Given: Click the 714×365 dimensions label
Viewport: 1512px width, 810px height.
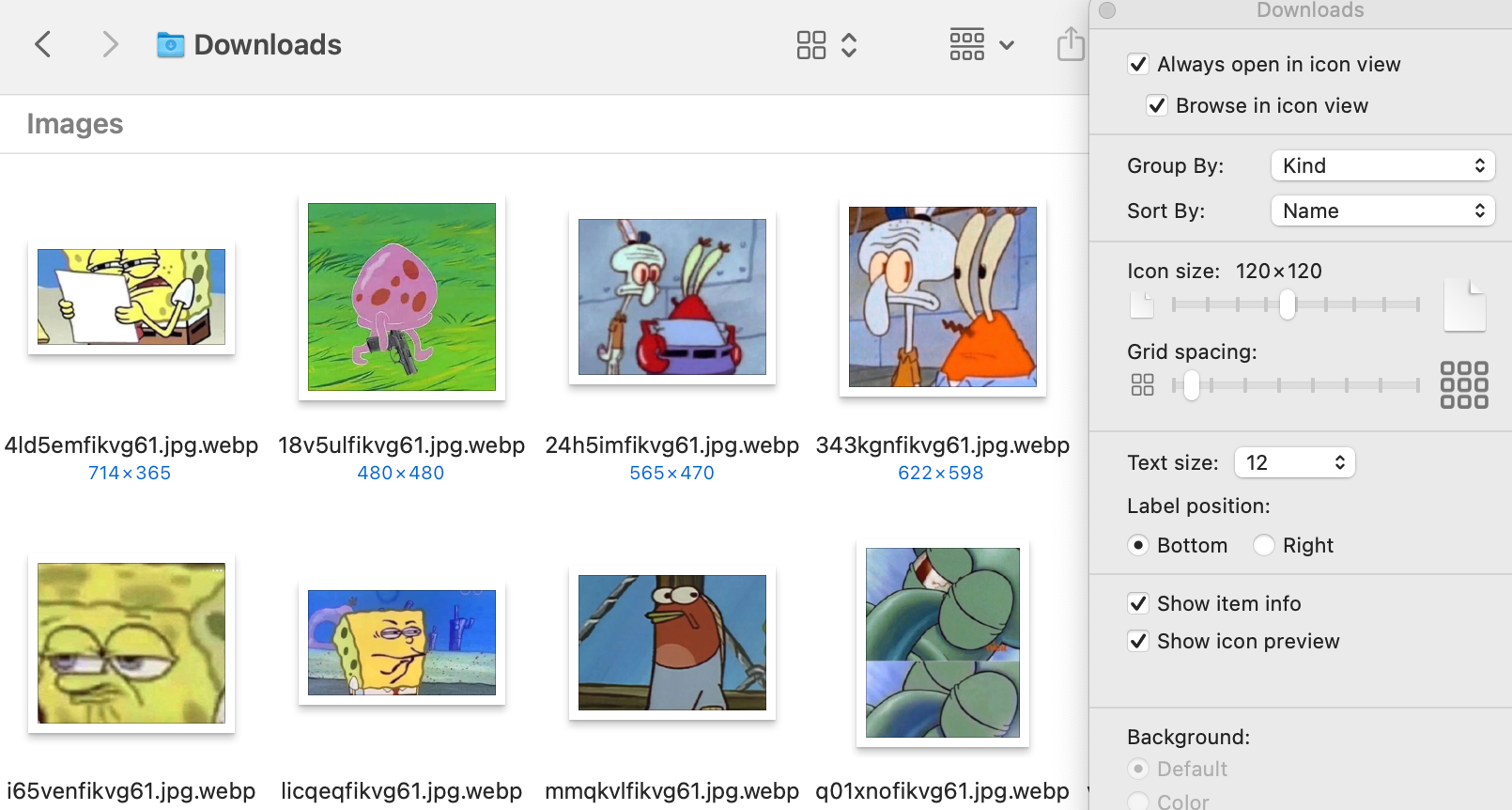Looking at the screenshot, I should (130, 474).
